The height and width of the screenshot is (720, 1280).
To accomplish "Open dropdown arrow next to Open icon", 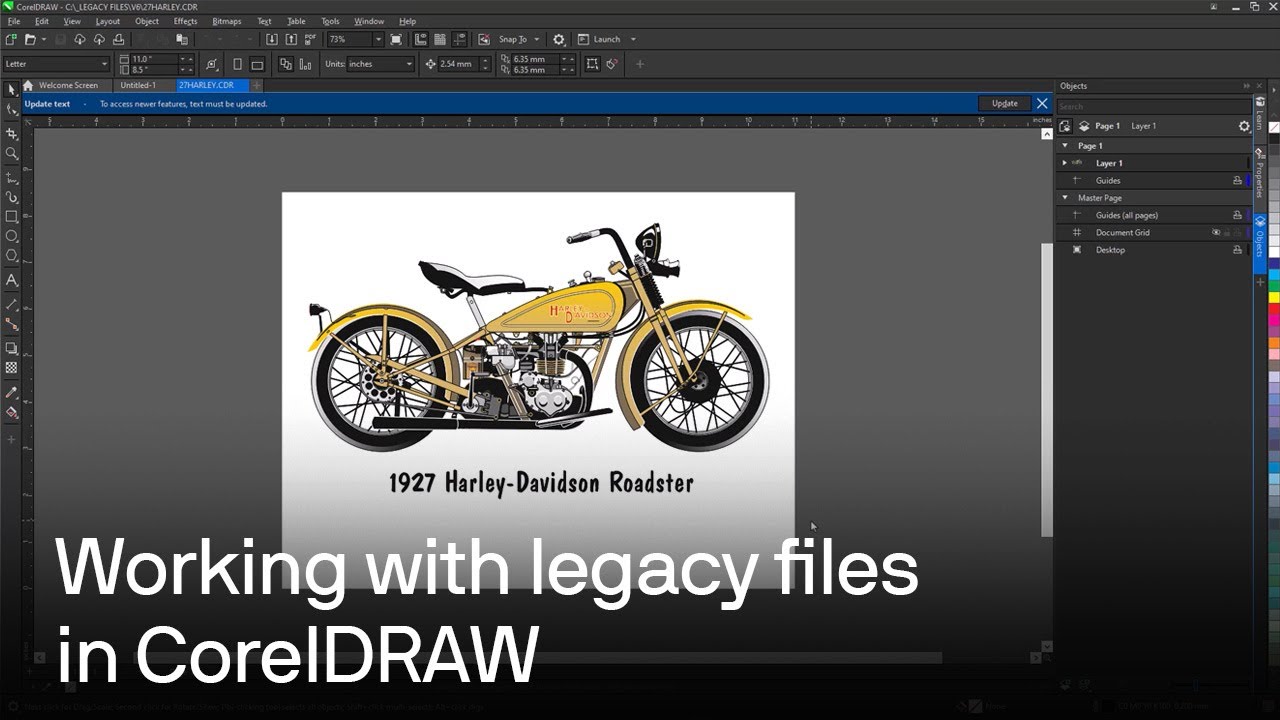I will (43, 39).
